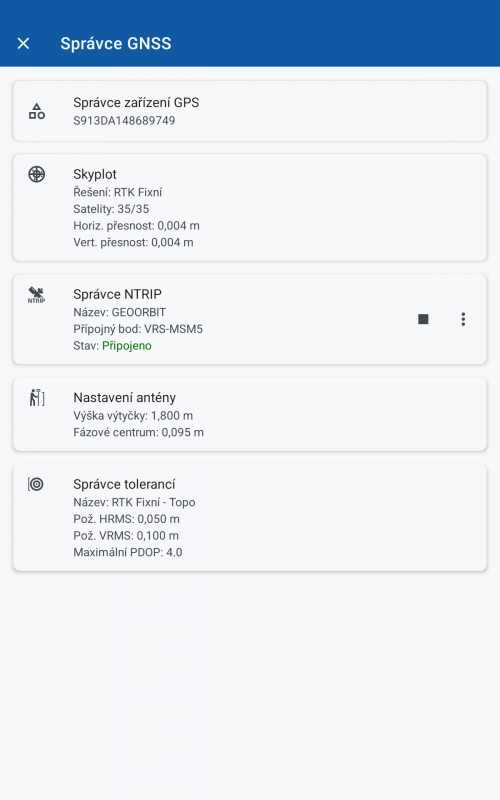
Task: Tap the green Připojeno status text
Action: (x=127, y=346)
